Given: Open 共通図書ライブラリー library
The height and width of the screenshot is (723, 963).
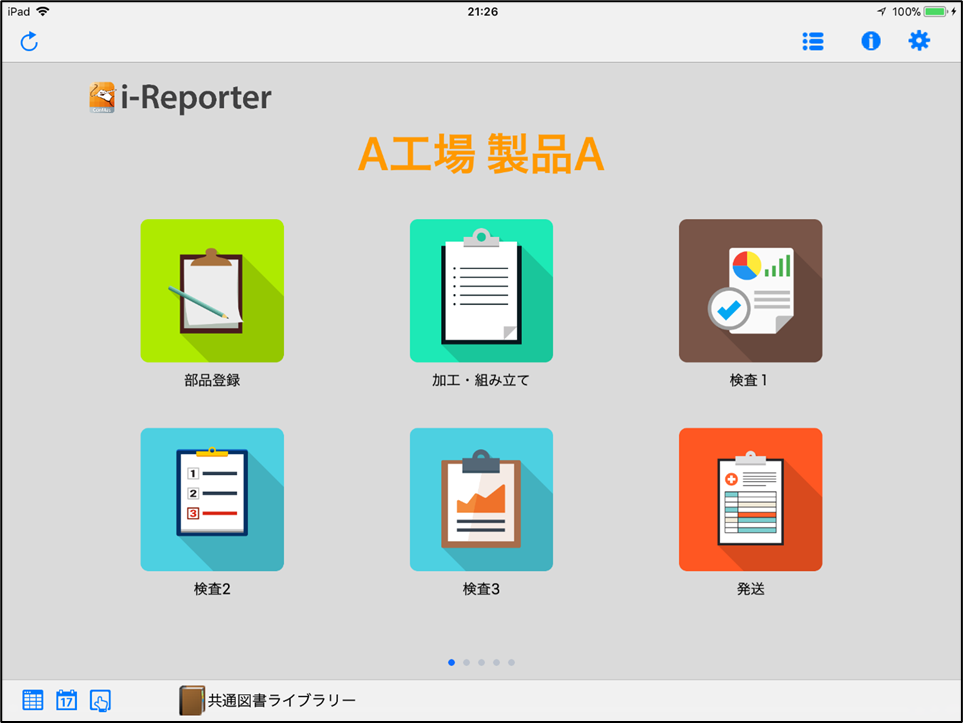Looking at the screenshot, I should click(x=268, y=701).
